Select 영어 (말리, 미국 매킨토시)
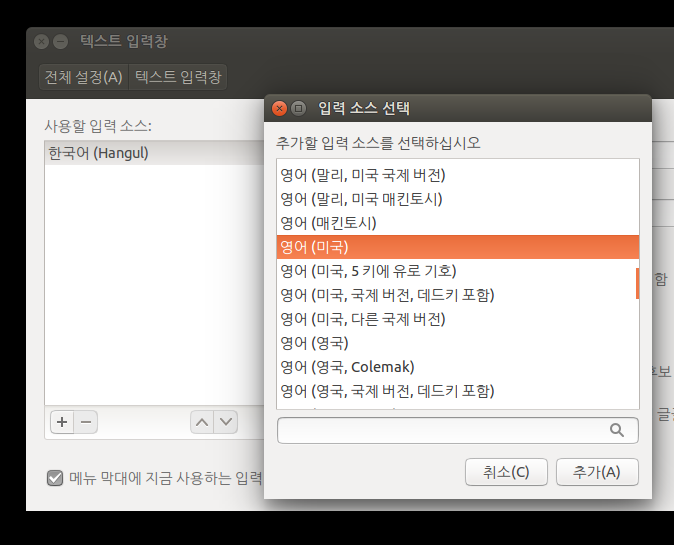The image size is (674, 545). [x=458, y=199]
